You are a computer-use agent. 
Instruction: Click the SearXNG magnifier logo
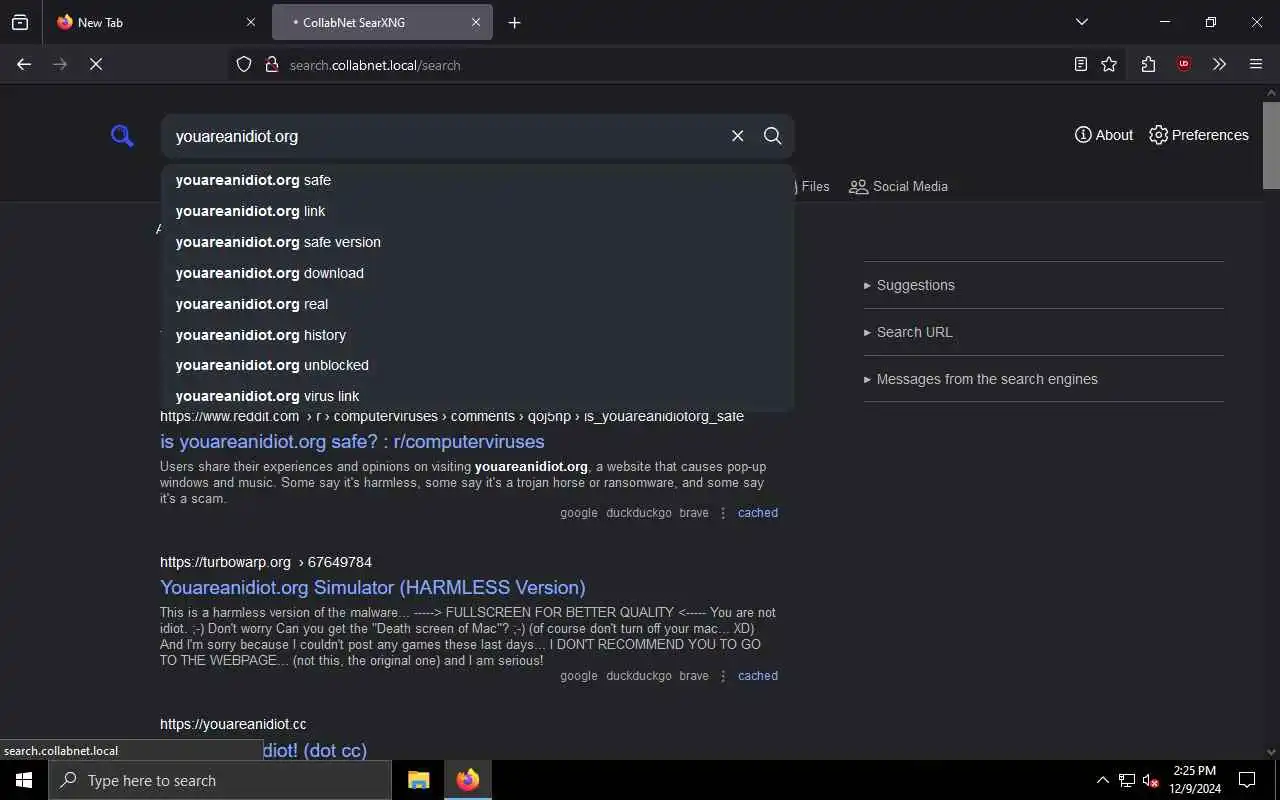(x=122, y=136)
